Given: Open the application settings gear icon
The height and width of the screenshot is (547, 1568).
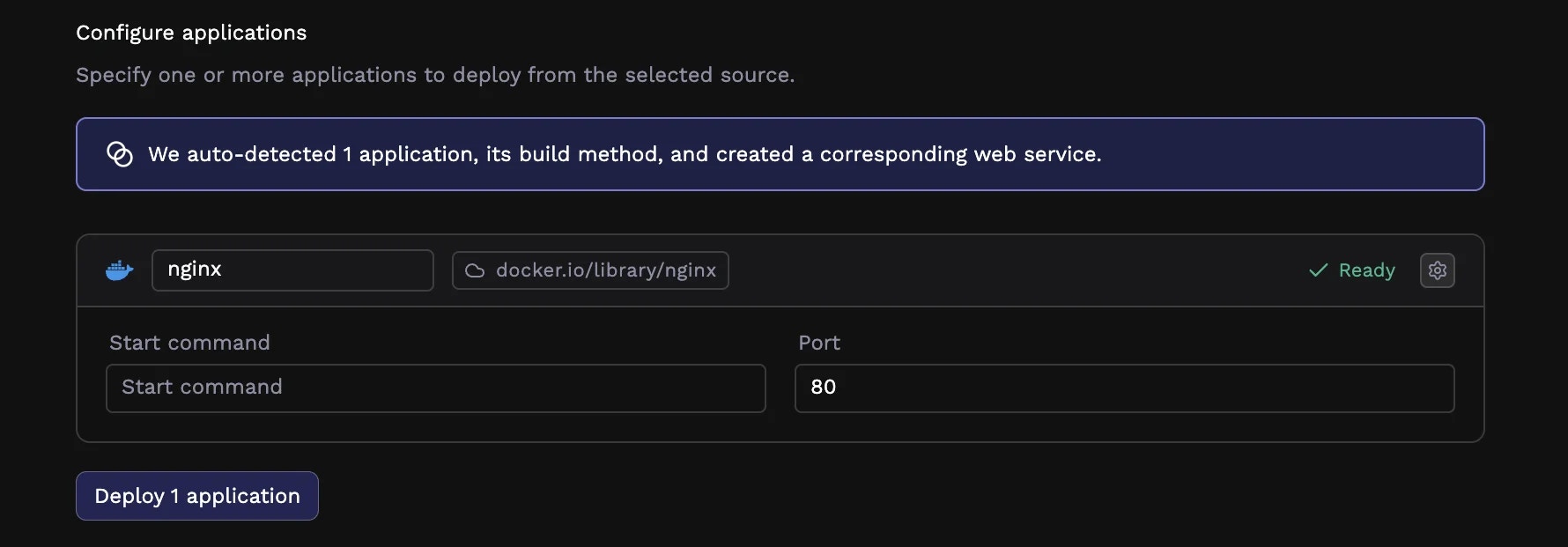Looking at the screenshot, I should (x=1437, y=270).
